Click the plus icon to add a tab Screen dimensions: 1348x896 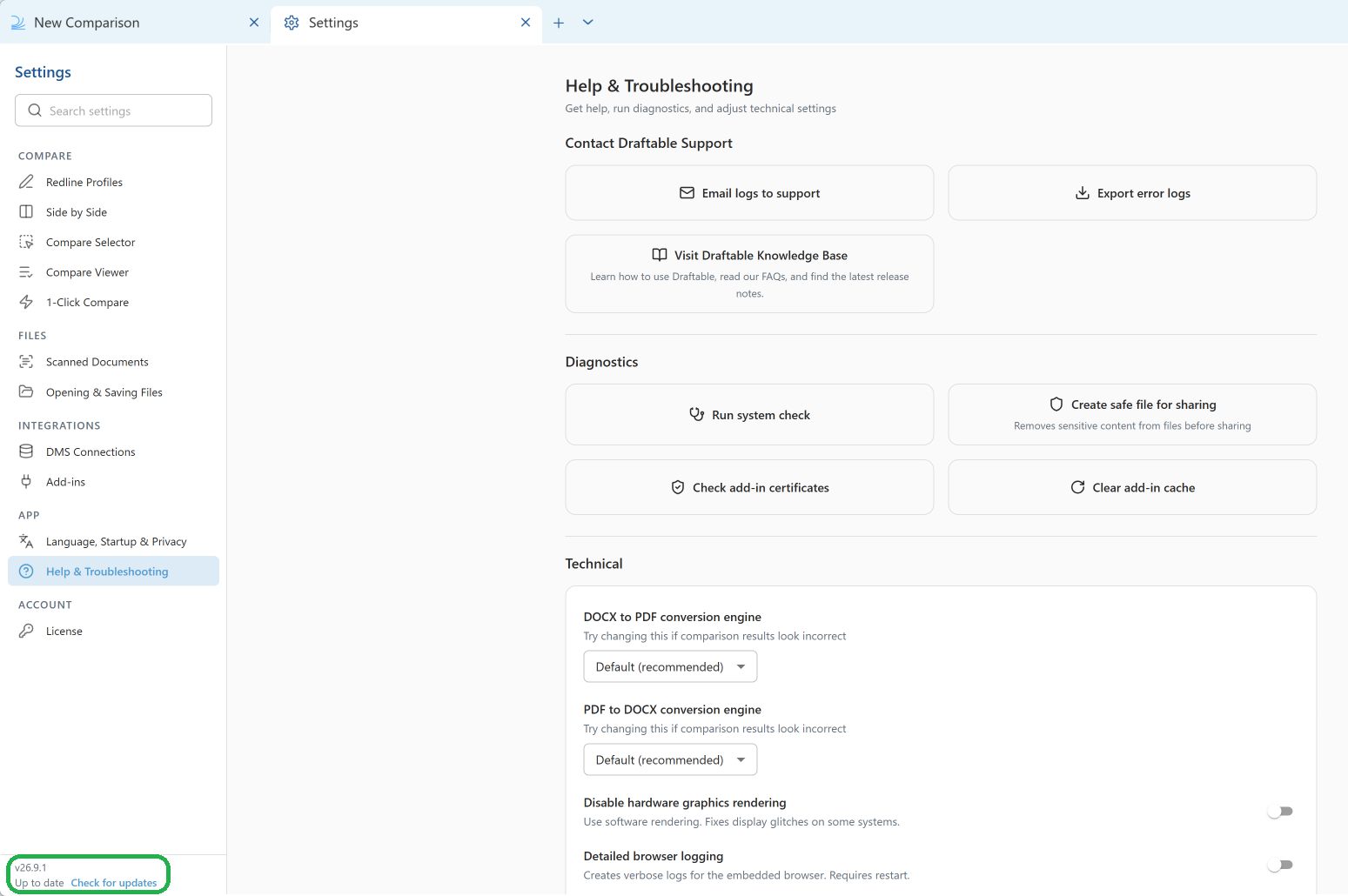click(559, 23)
